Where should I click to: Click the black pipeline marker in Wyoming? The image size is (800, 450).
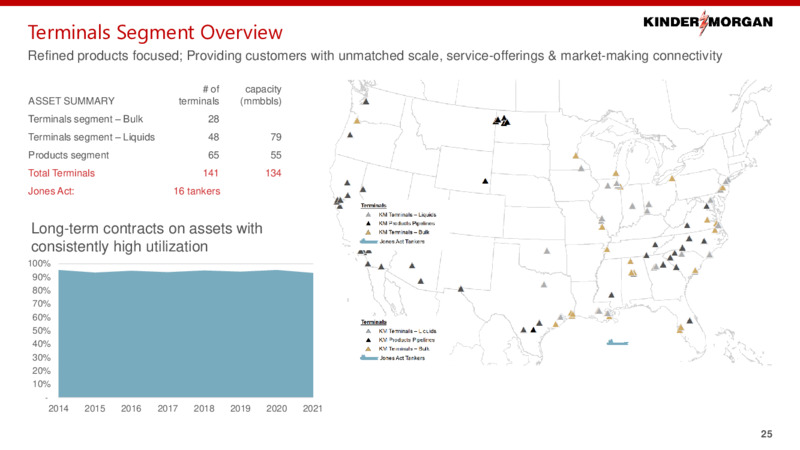tap(485, 181)
